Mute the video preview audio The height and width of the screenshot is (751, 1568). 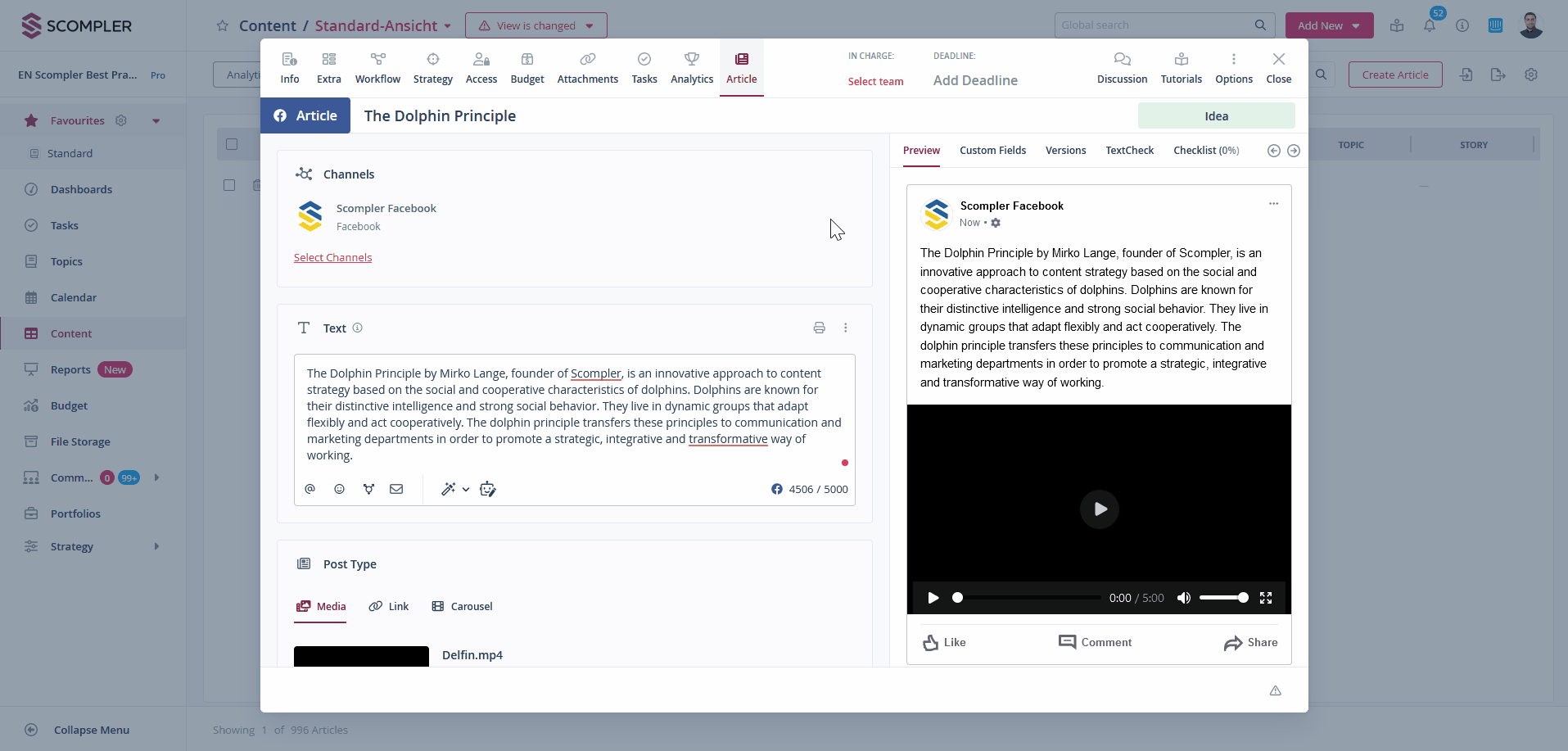pyautogui.click(x=1184, y=598)
